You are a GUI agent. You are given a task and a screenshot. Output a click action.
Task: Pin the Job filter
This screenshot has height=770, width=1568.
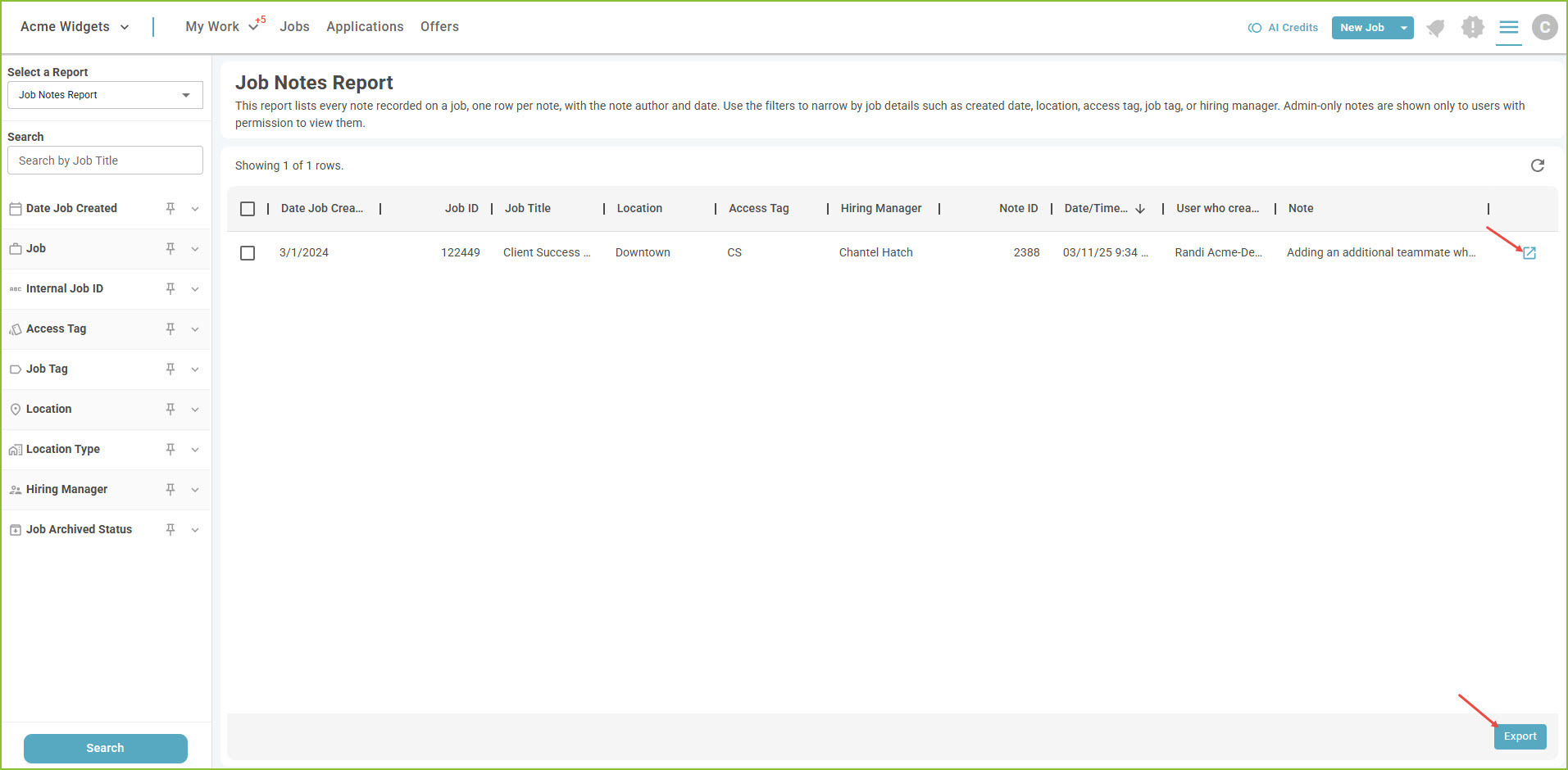(170, 248)
